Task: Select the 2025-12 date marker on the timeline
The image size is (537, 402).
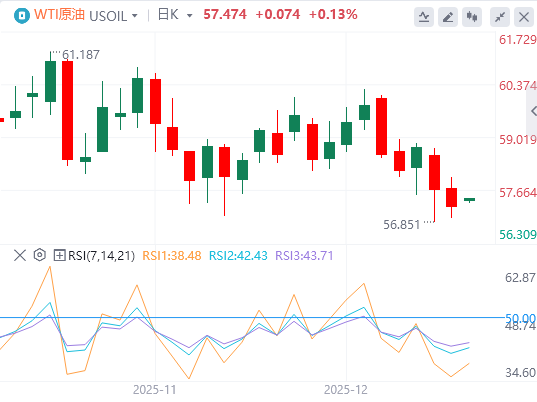Action: (346, 390)
